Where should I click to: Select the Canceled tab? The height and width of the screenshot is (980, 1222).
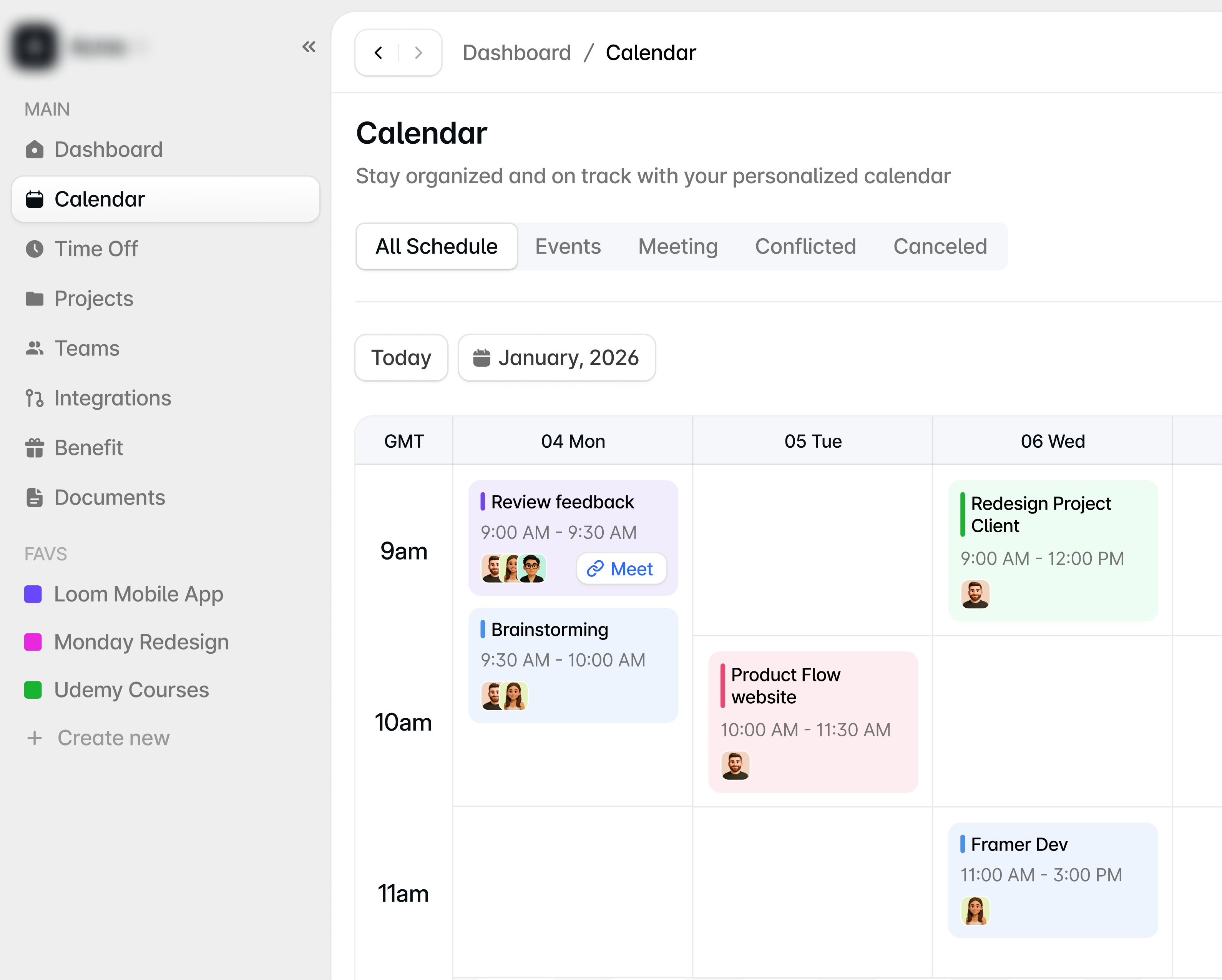940,247
